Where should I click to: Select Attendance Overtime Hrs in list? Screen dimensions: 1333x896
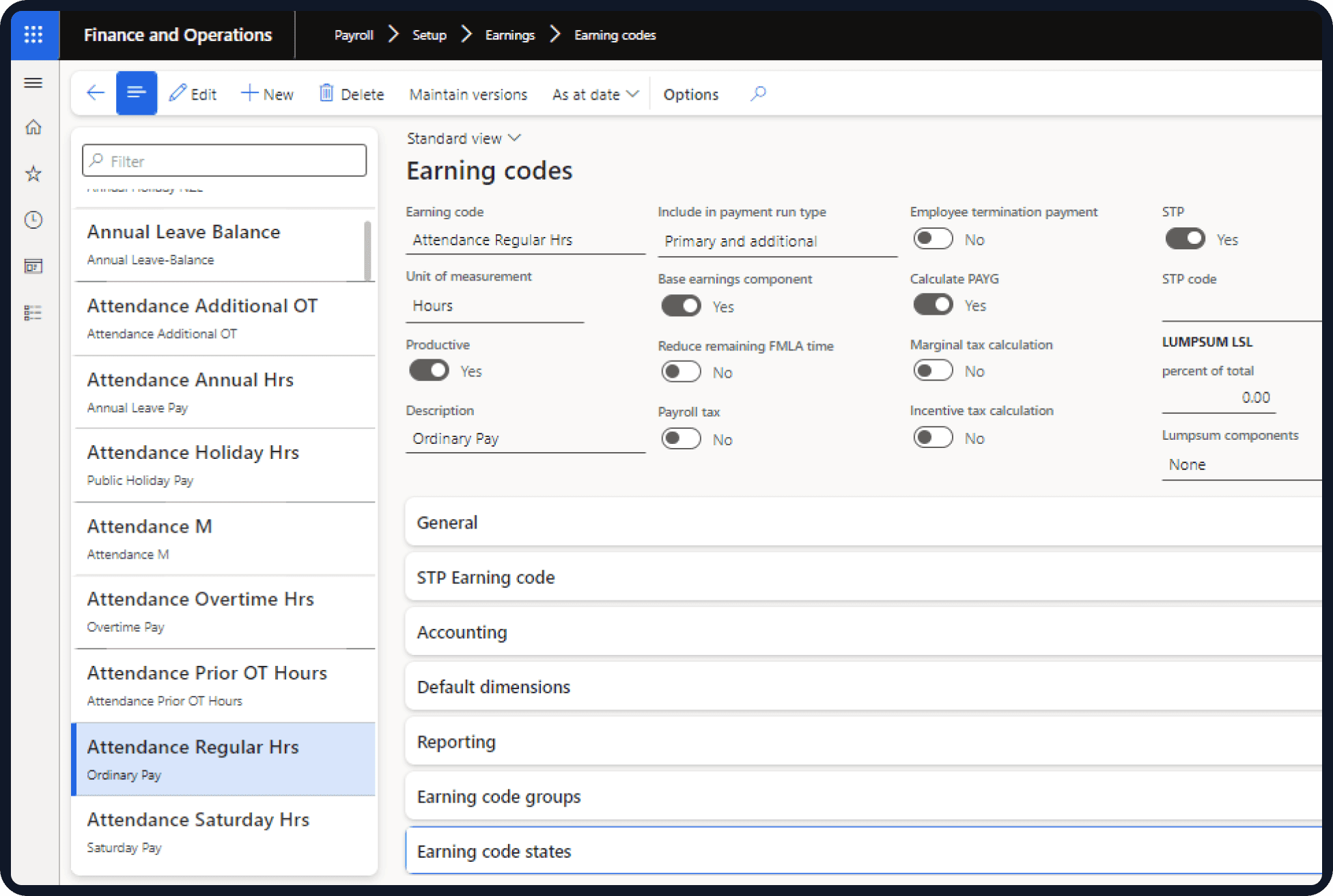[224, 612]
